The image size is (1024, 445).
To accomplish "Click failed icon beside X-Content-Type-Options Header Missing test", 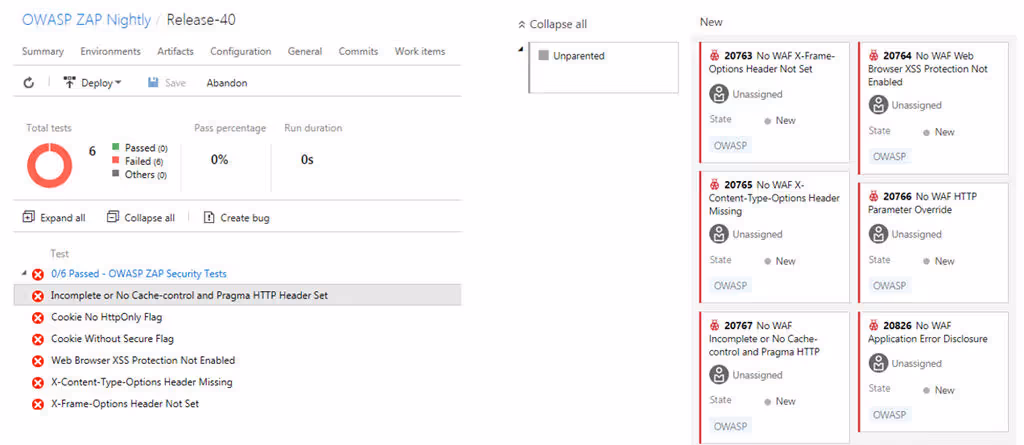I will pos(38,382).
